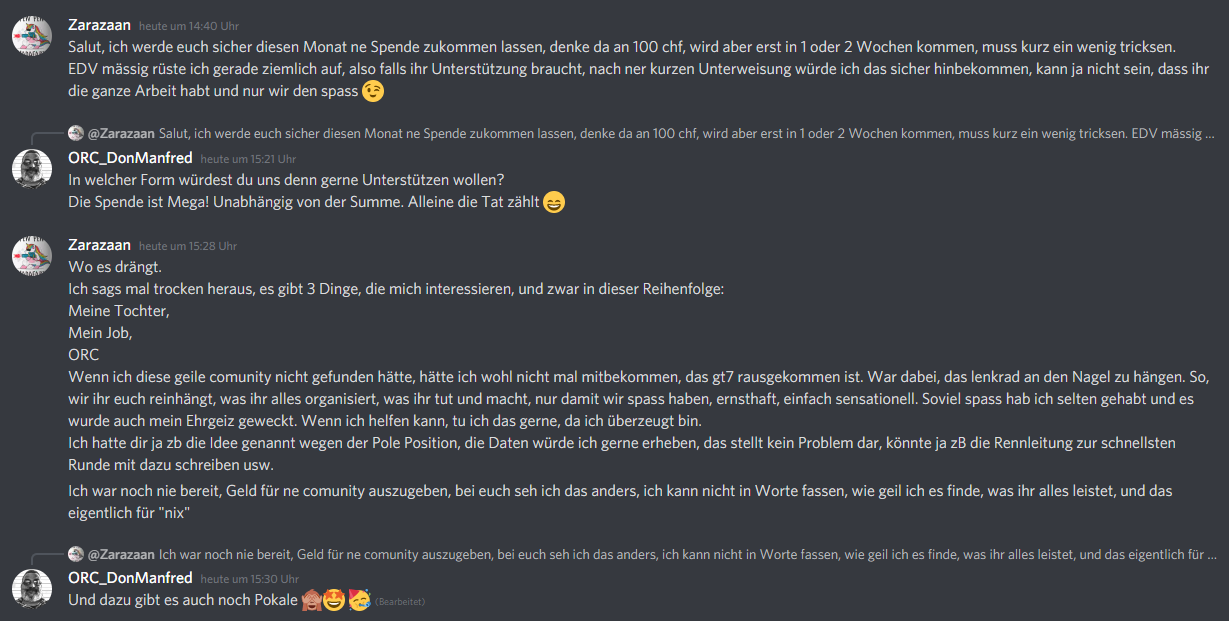Open ORC_DonManfred's avatar at 15:21 message
Image resolution: width=1229 pixels, height=621 pixels.
(x=31, y=169)
